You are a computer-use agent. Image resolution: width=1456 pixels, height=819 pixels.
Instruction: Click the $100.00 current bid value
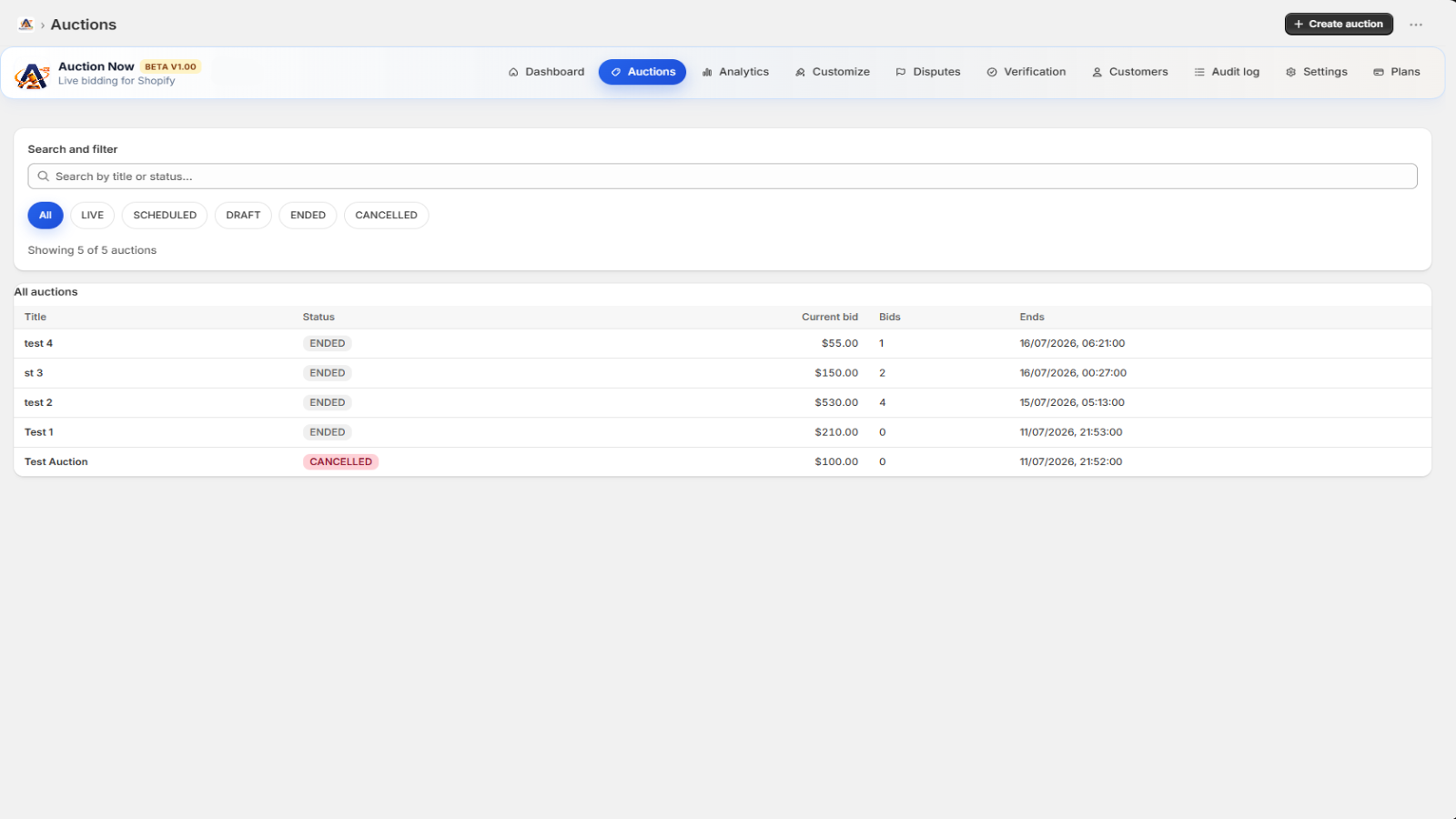point(836,462)
